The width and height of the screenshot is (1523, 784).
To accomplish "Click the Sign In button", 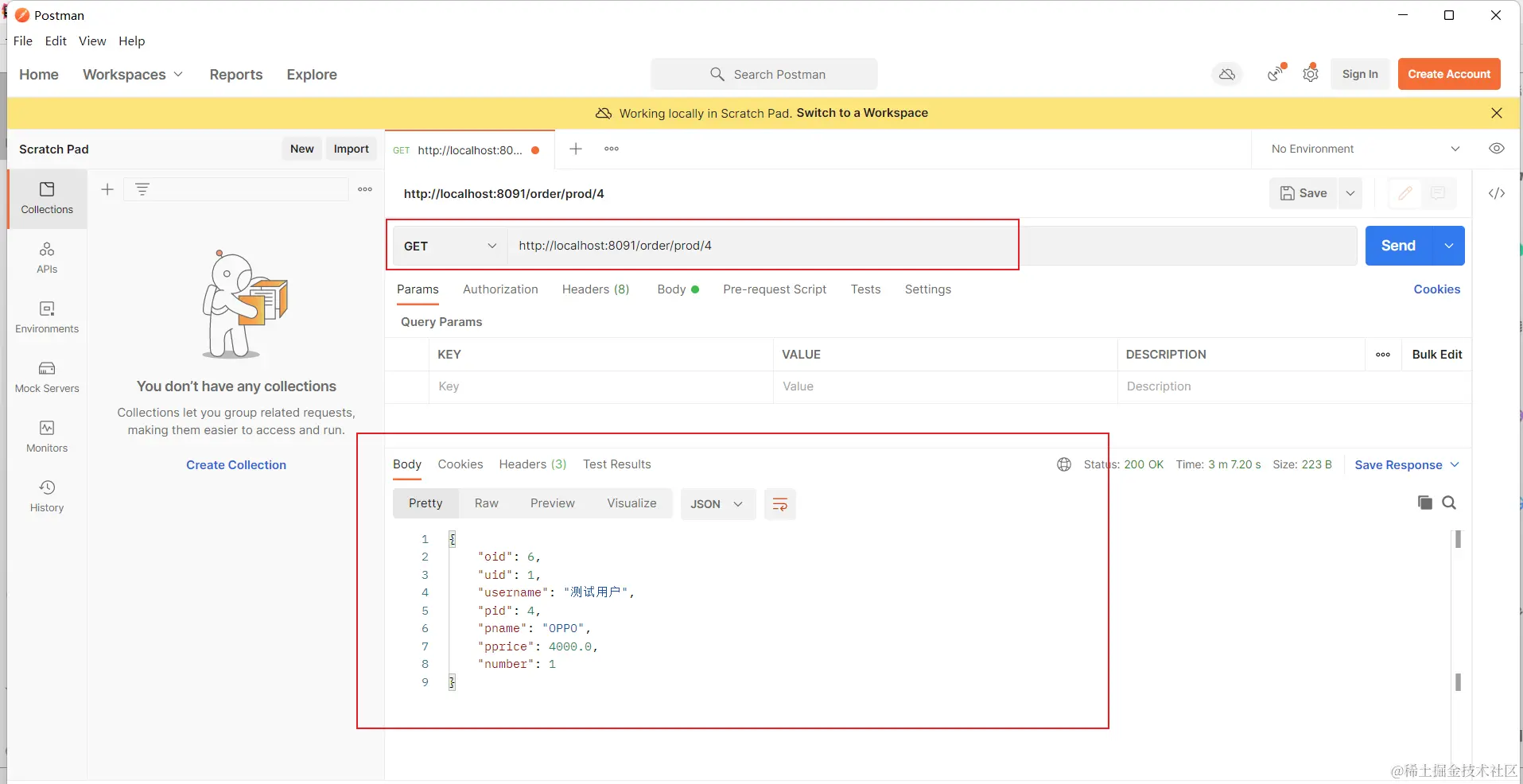I will (1360, 74).
